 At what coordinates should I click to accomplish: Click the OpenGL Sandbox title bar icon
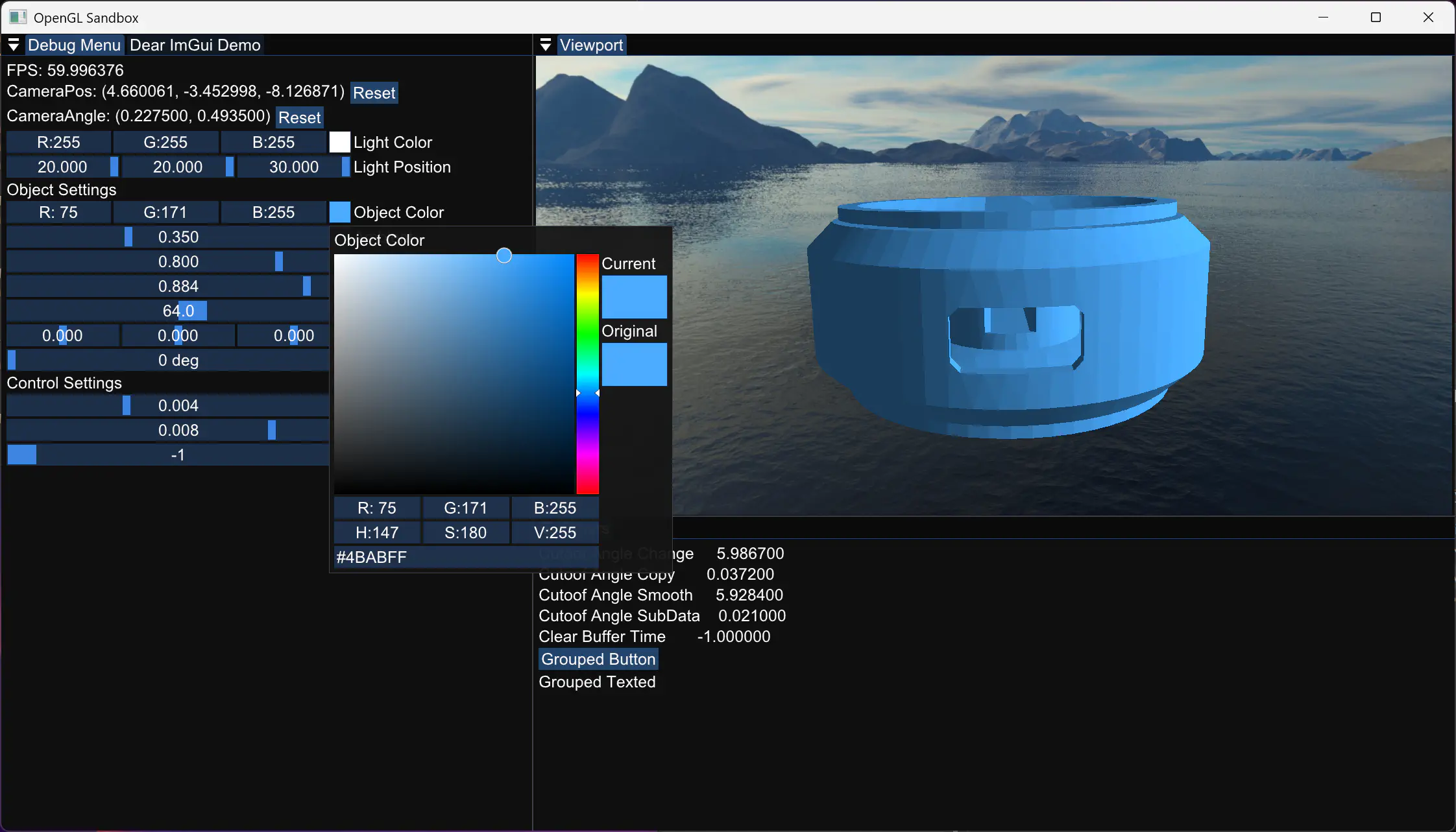click(x=18, y=18)
